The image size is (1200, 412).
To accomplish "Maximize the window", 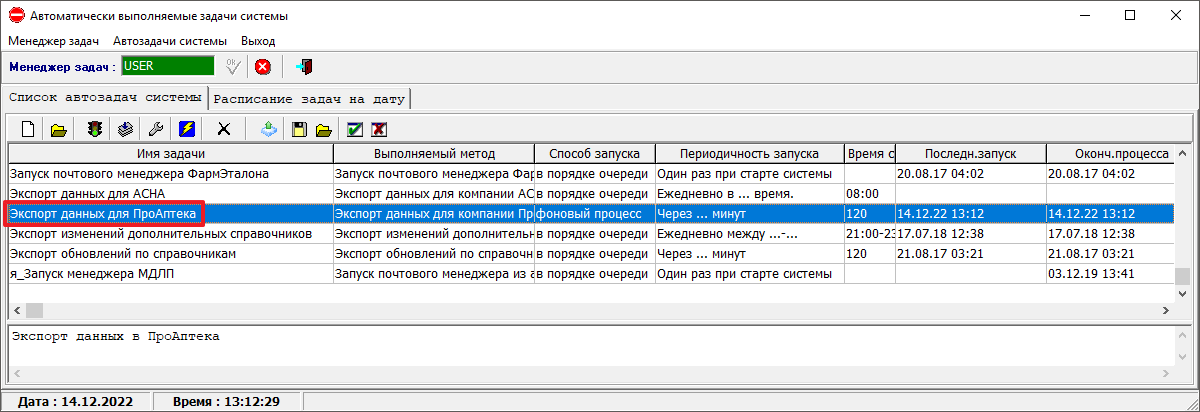I will coord(1130,15).
